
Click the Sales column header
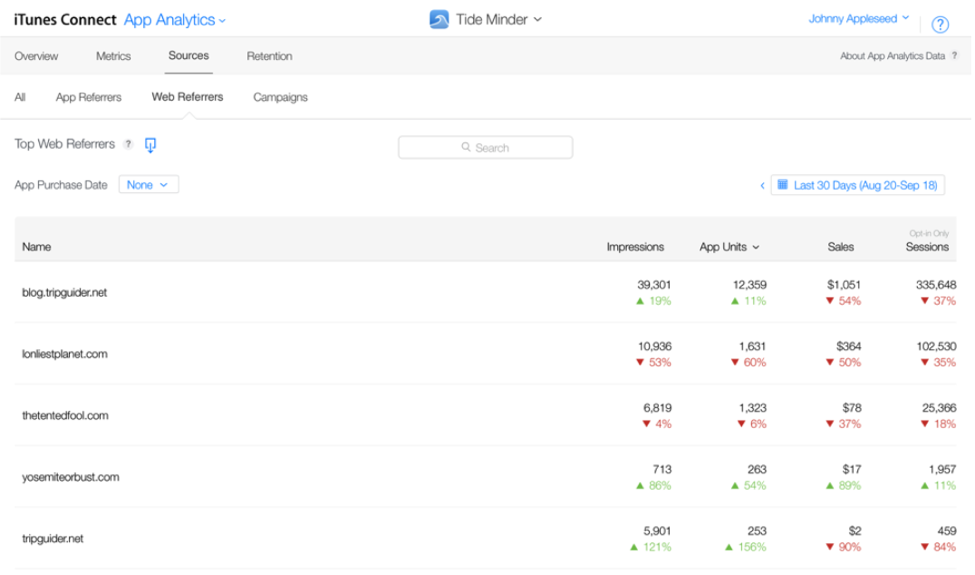coord(840,247)
